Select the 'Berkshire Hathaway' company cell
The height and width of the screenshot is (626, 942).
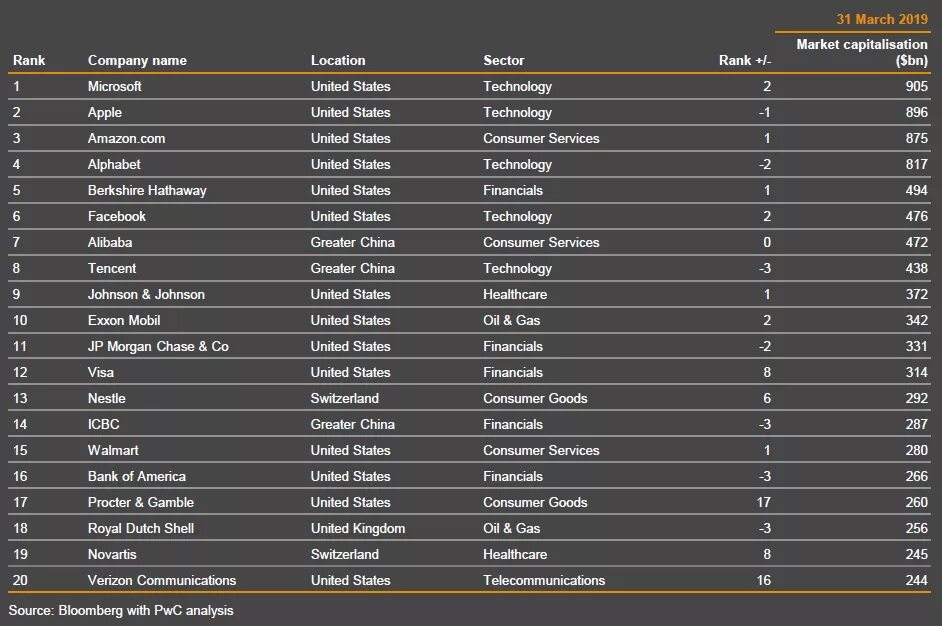tap(147, 190)
